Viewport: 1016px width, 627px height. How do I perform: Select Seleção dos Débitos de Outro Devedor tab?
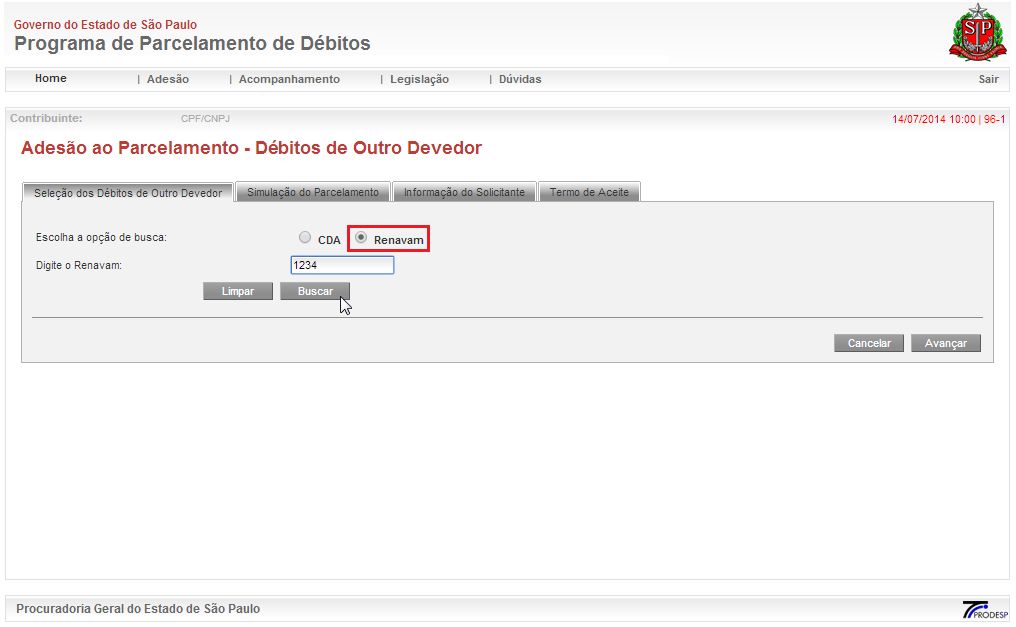coord(128,192)
